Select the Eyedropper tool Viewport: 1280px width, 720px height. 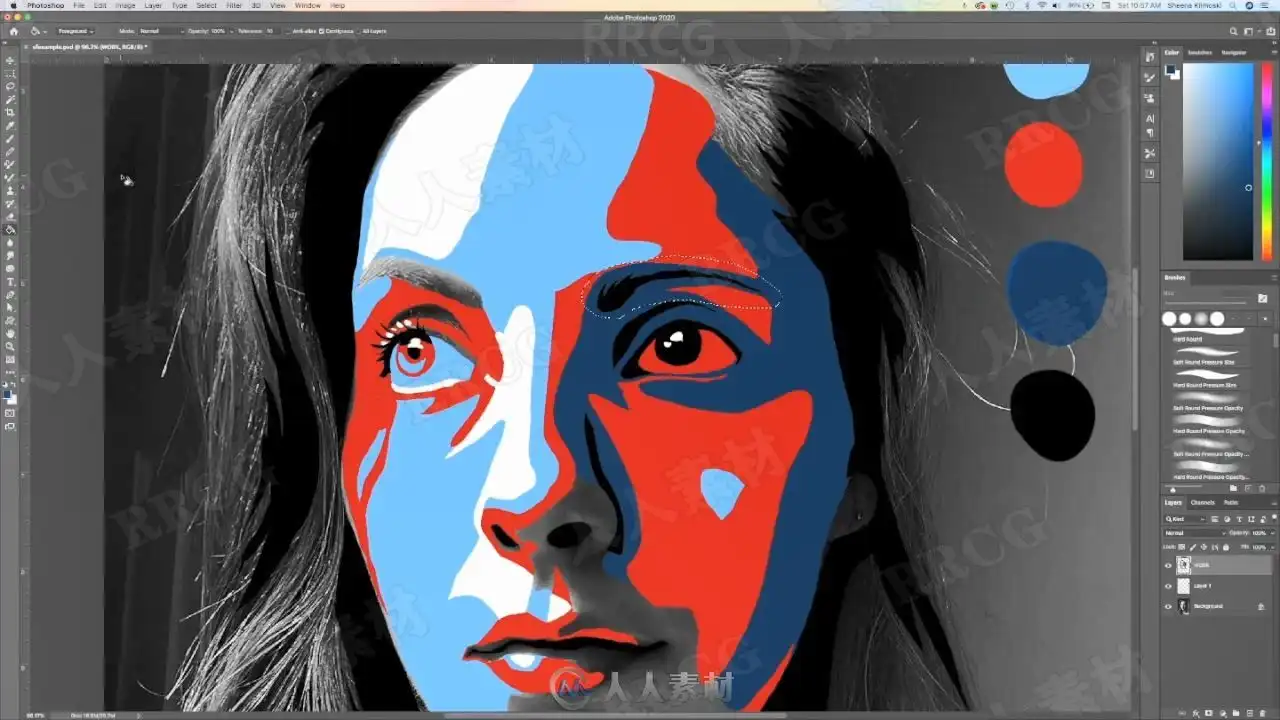coord(10,126)
